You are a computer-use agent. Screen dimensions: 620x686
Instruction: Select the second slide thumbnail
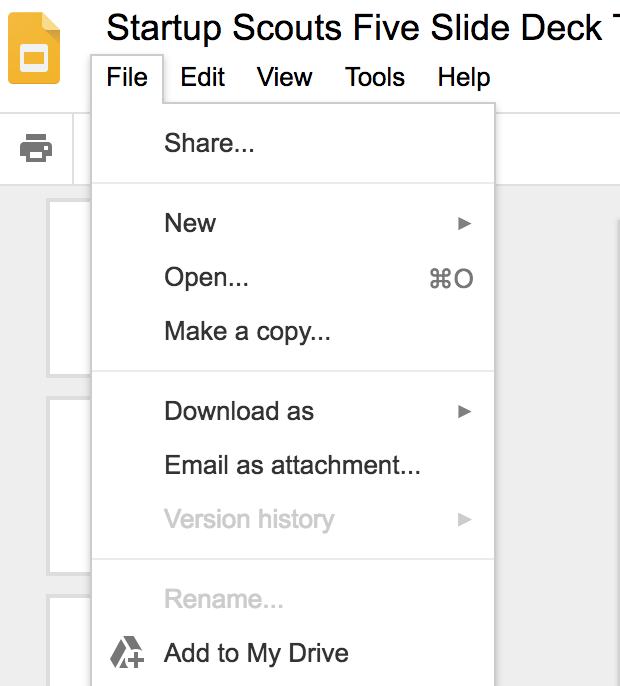point(68,485)
